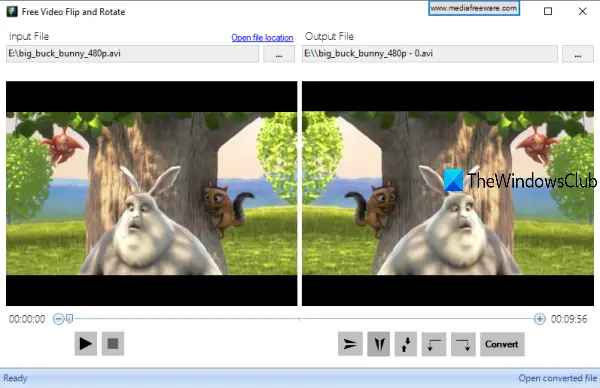Screen dimensions: 600x388
Task: Browse for input file with ellipsis button
Action: (x=279, y=54)
